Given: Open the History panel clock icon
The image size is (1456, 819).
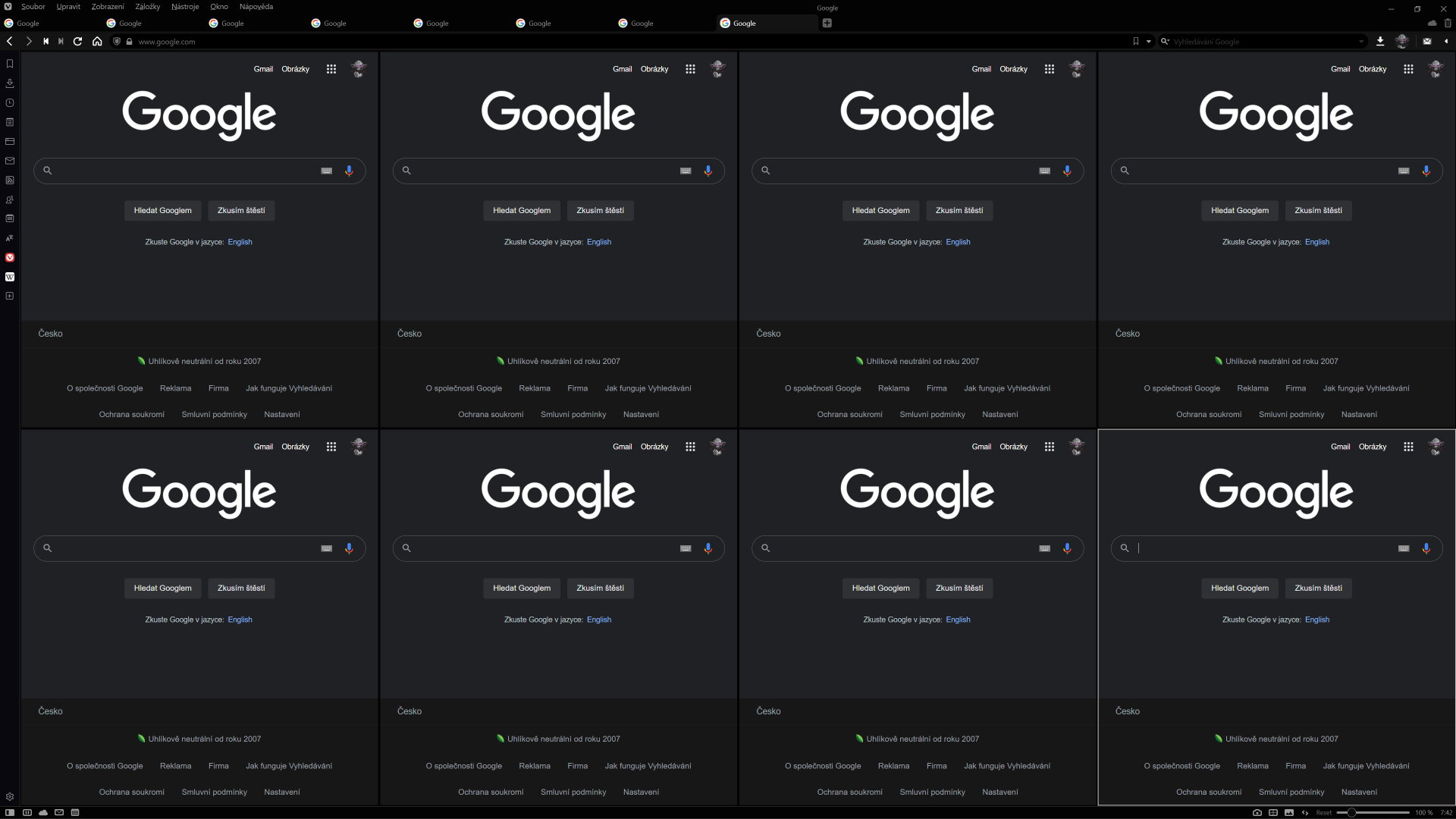Looking at the screenshot, I should tap(10, 102).
